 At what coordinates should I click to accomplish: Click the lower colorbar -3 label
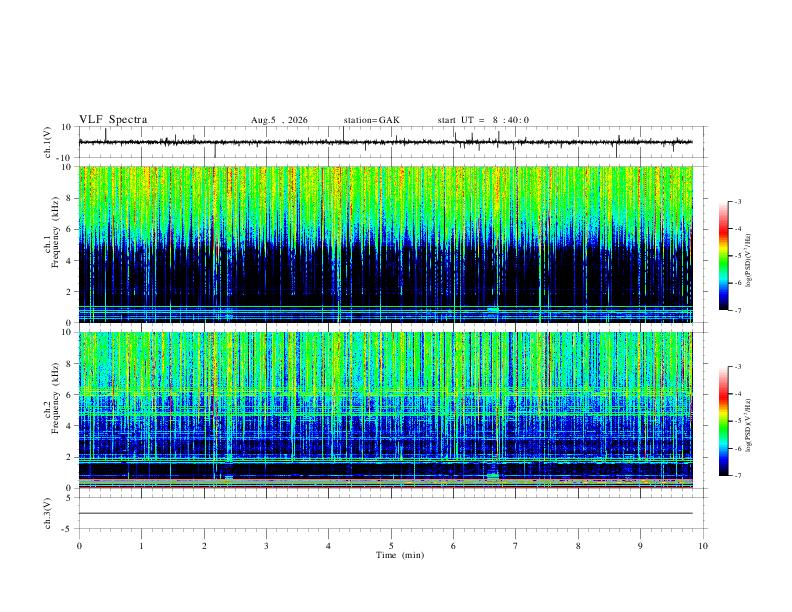click(x=737, y=367)
